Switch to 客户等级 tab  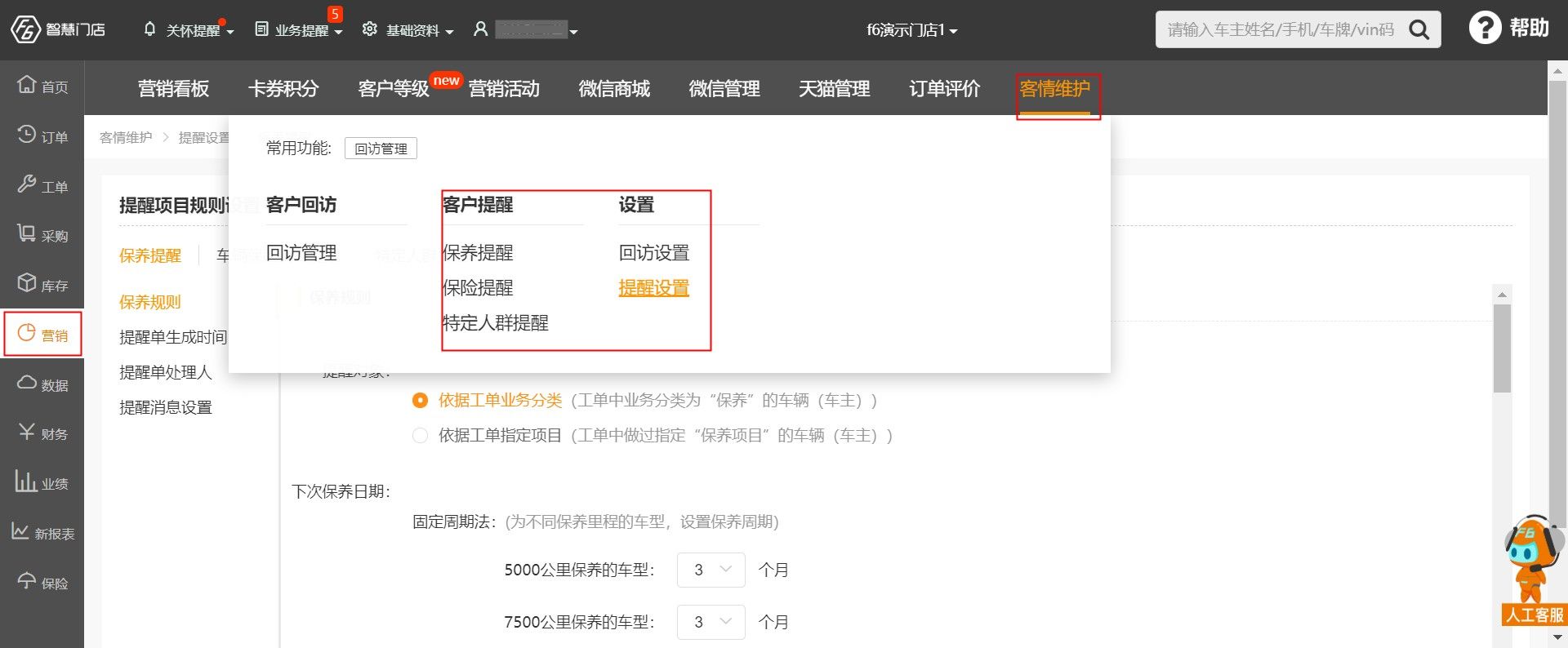394,88
